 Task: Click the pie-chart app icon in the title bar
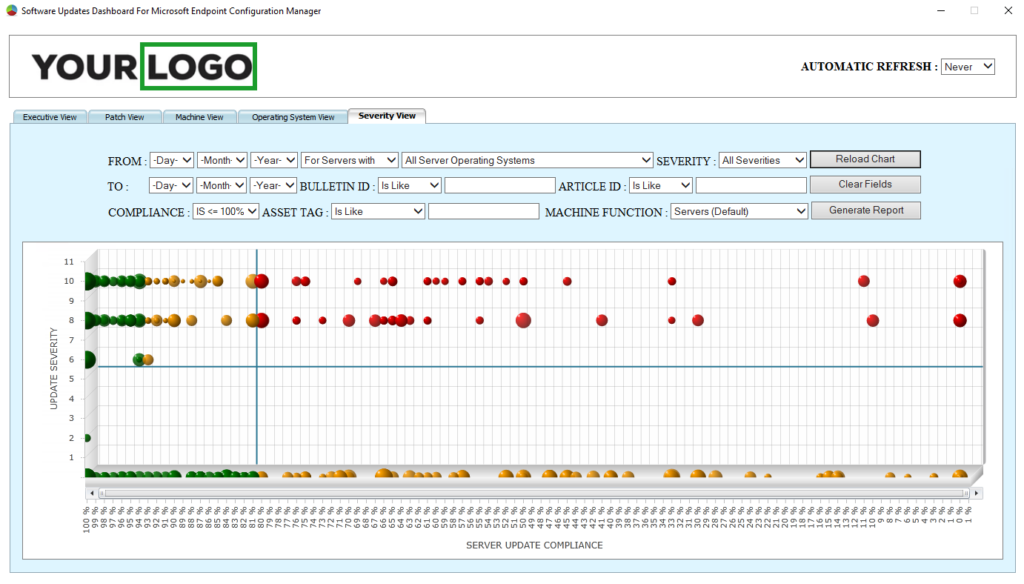point(11,10)
